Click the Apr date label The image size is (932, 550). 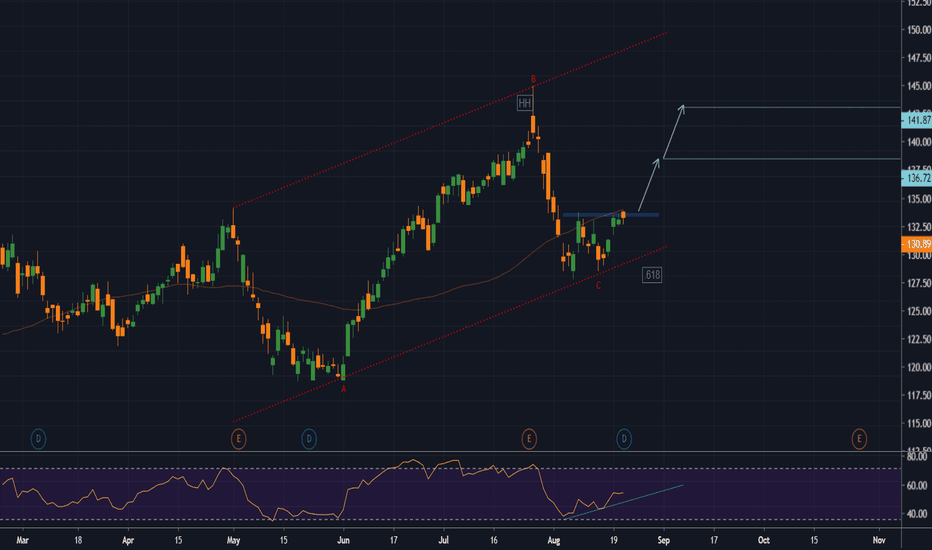(x=128, y=540)
